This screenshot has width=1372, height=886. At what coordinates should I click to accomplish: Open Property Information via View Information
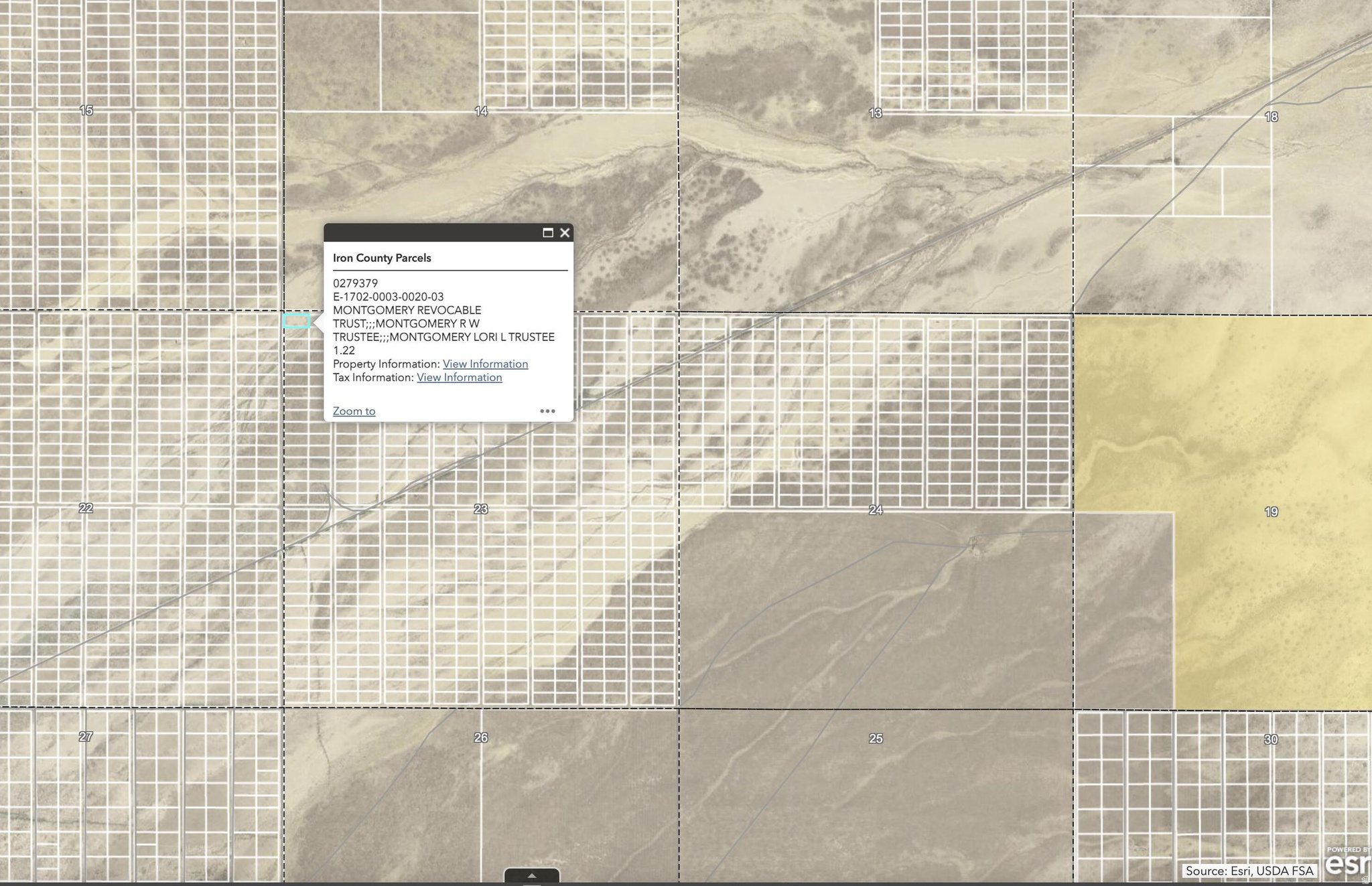click(485, 364)
